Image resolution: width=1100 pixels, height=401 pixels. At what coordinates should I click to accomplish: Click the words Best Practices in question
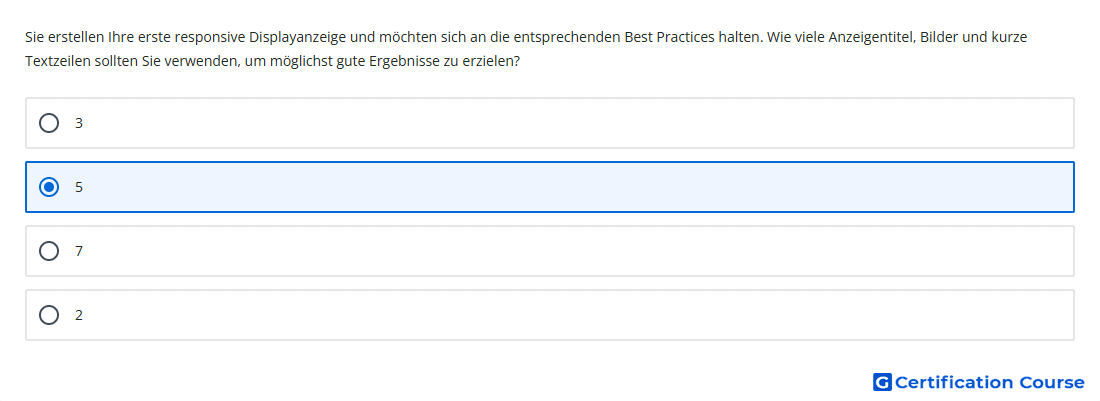coord(668,37)
